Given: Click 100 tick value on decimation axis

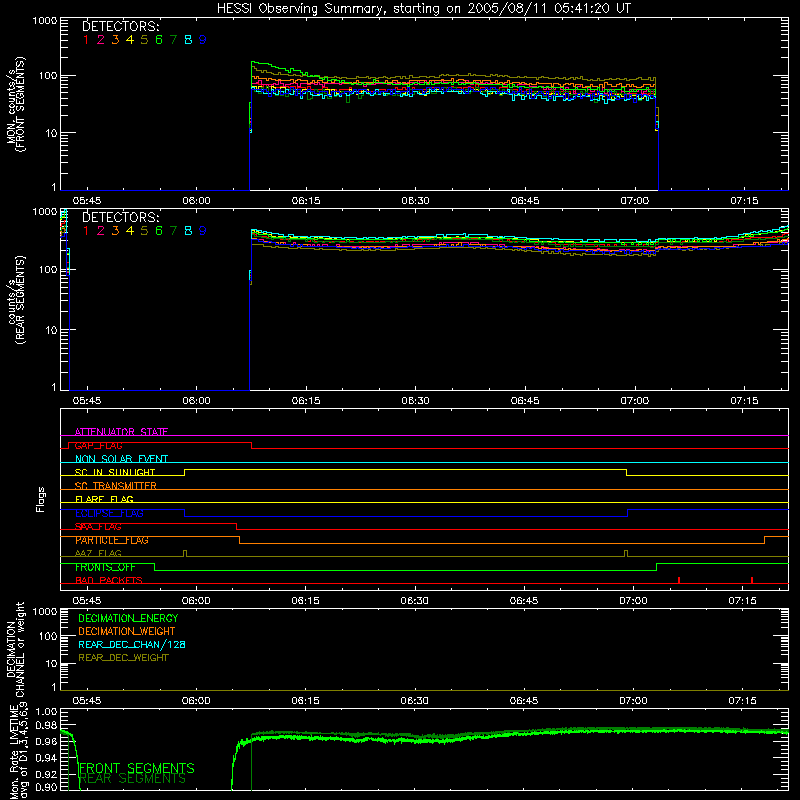Looking at the screenshot, I should pos(48,636).
